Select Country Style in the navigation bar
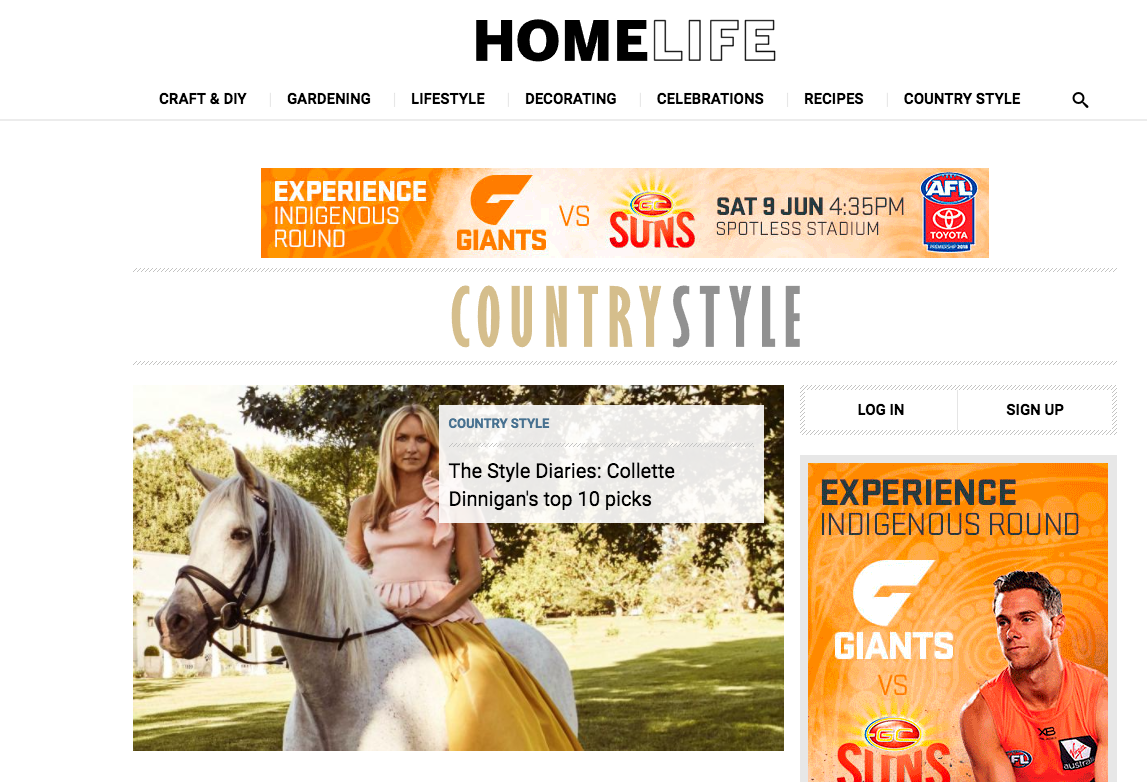1147x782 pixels. [961, 99]
